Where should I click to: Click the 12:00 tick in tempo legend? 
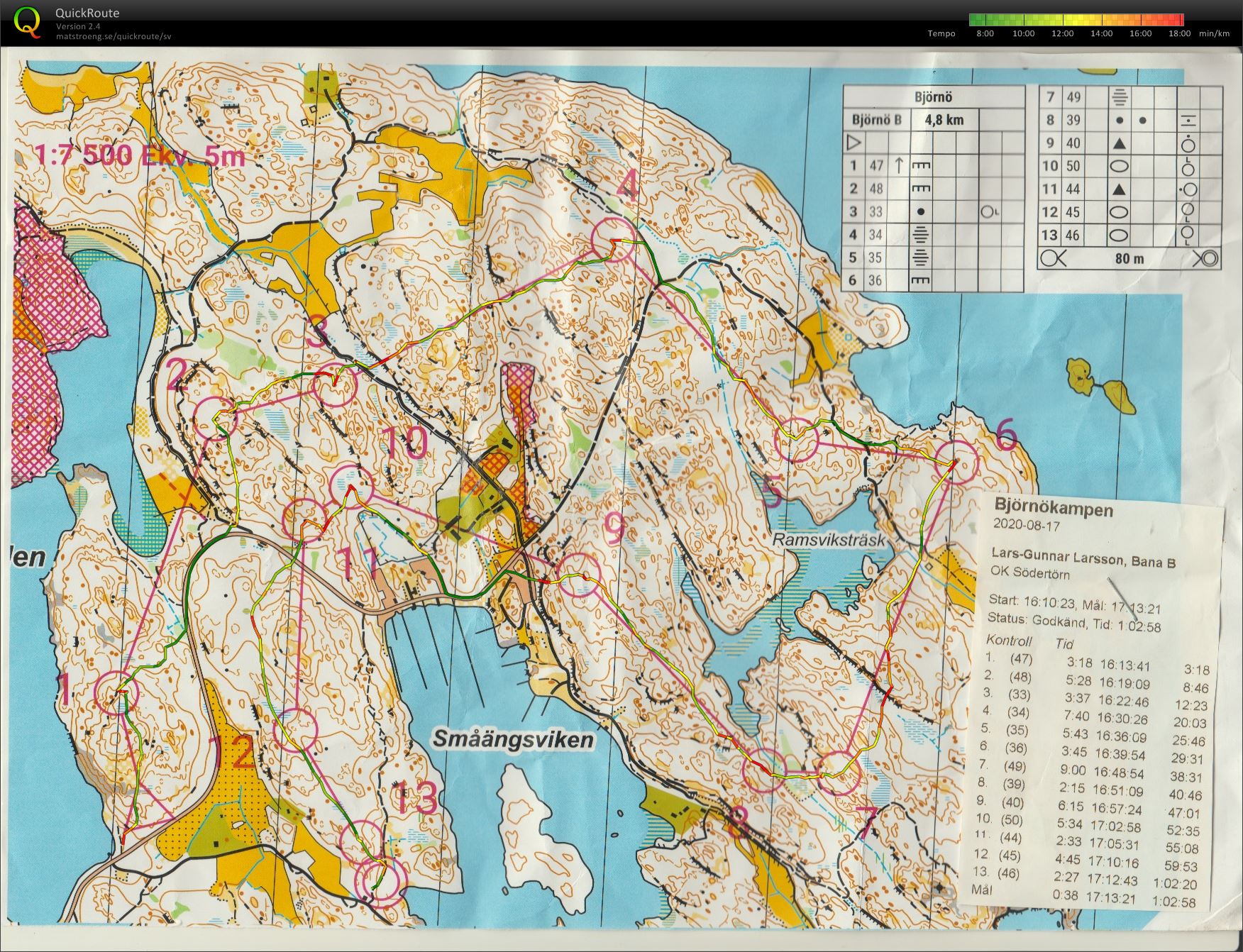pyautogui.click(x=1062, y=33)
